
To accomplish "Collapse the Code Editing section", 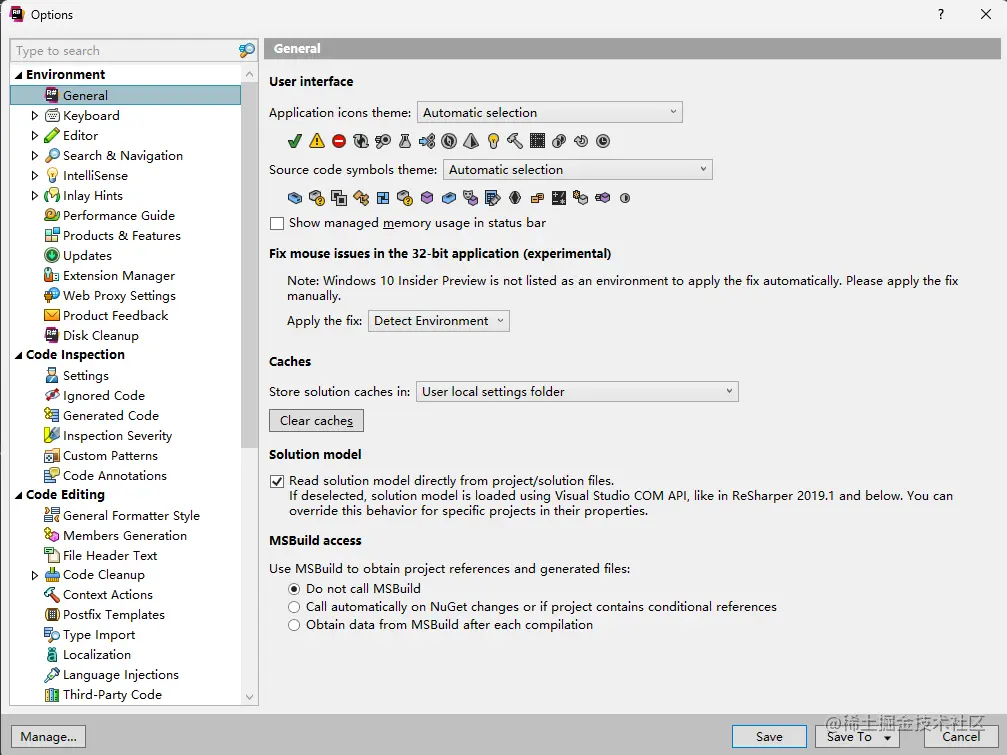I will coord(19,495).
